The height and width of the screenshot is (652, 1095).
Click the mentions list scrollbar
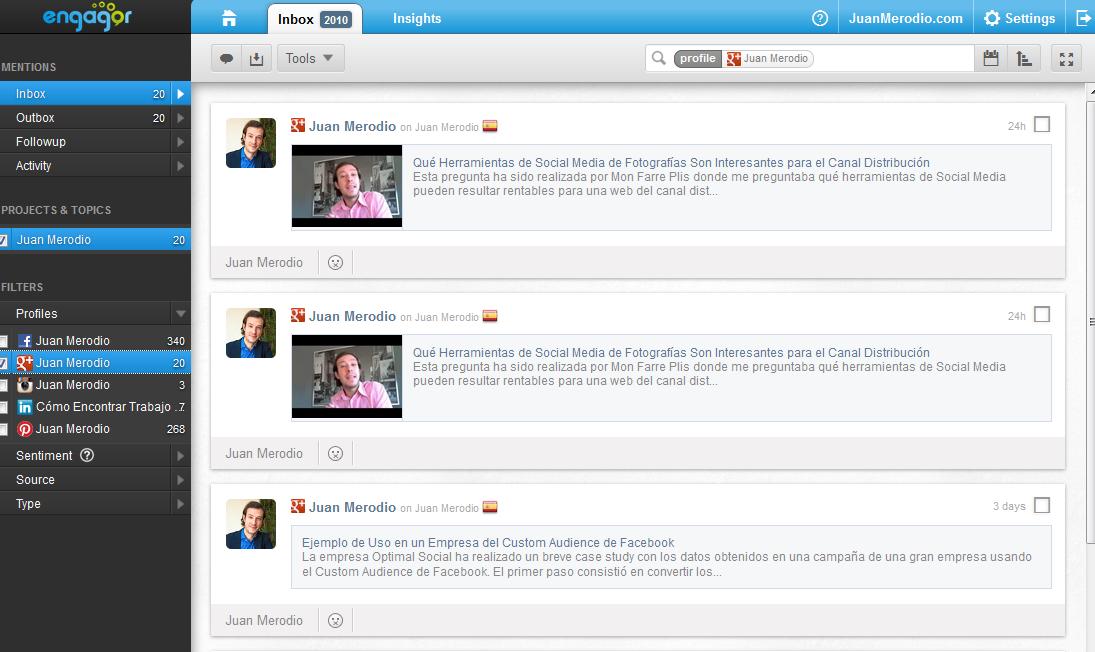[x=1091, y=321]
